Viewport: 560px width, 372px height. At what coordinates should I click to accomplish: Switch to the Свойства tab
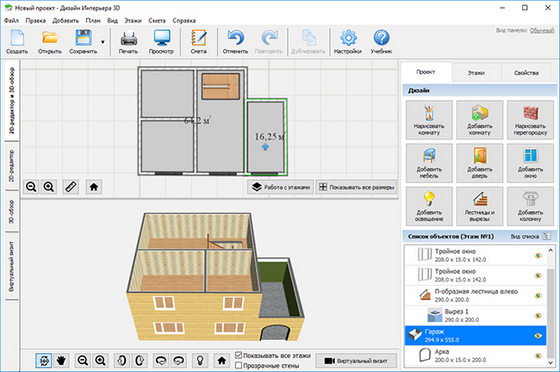pyautogui.click(x=526, y=73)
